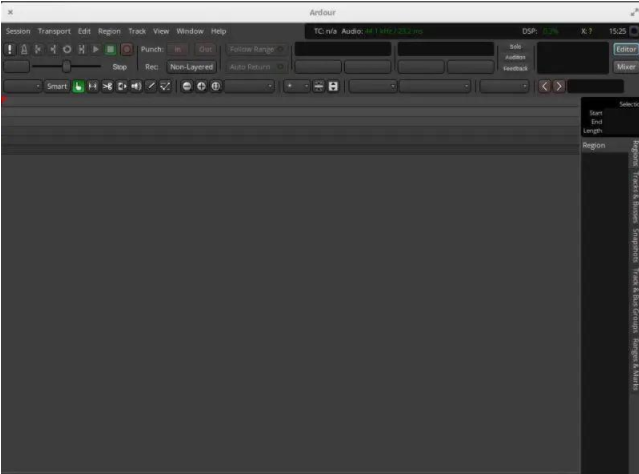
Task: Open the wide grid type dropdown
Action: pos(435,86)
